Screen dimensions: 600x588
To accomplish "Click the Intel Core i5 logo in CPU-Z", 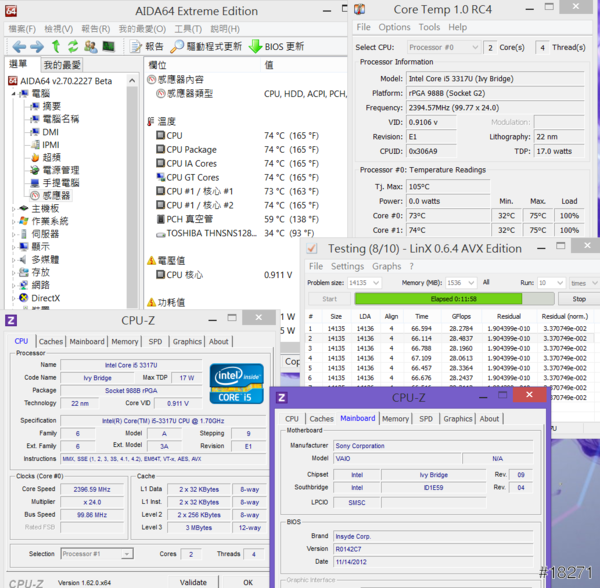I will [x=237, y=384].
